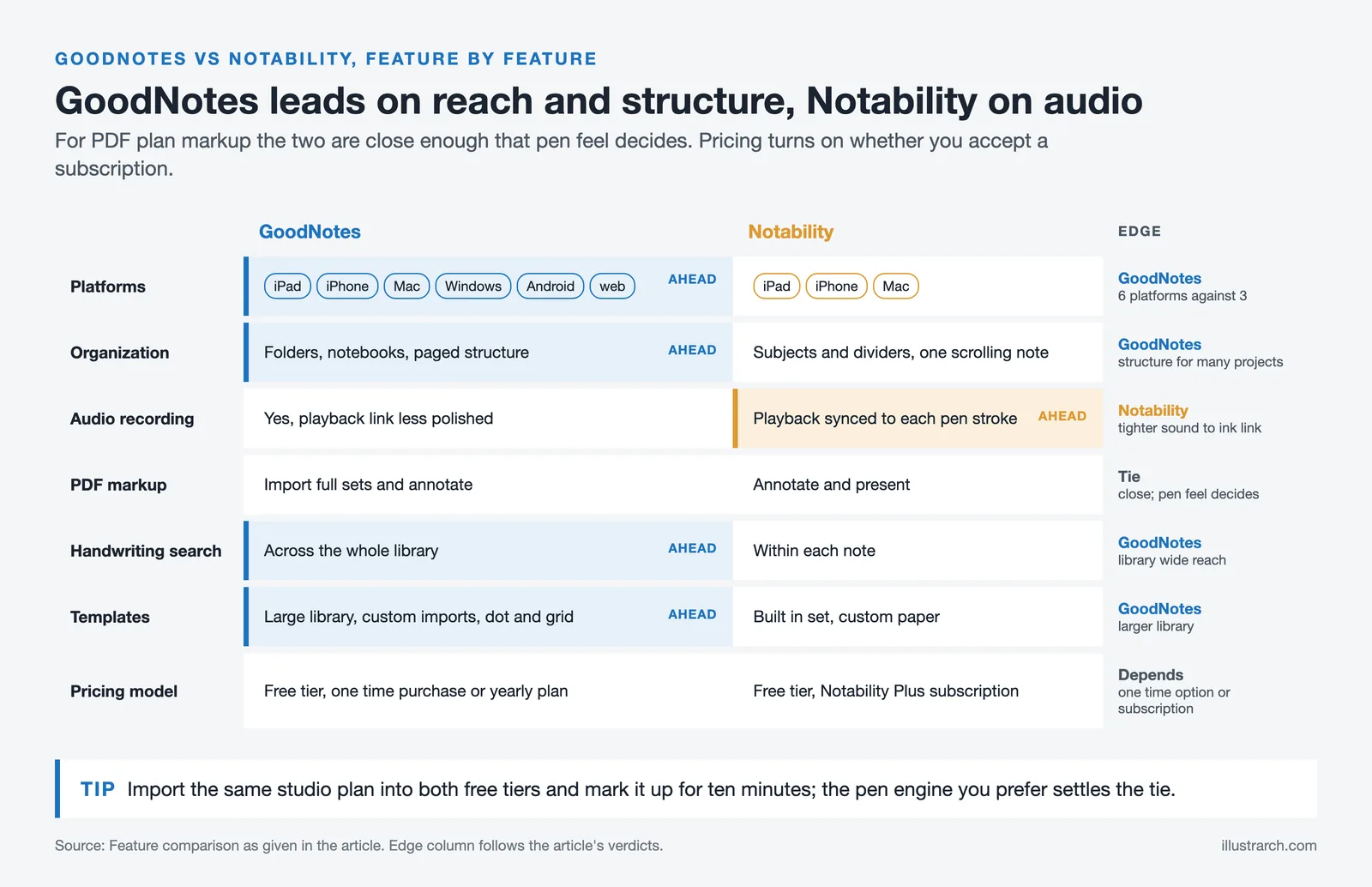Viewport: 1372px width, 887px height.
Task: Click the PDF markup row label
Action: point(118,485)
